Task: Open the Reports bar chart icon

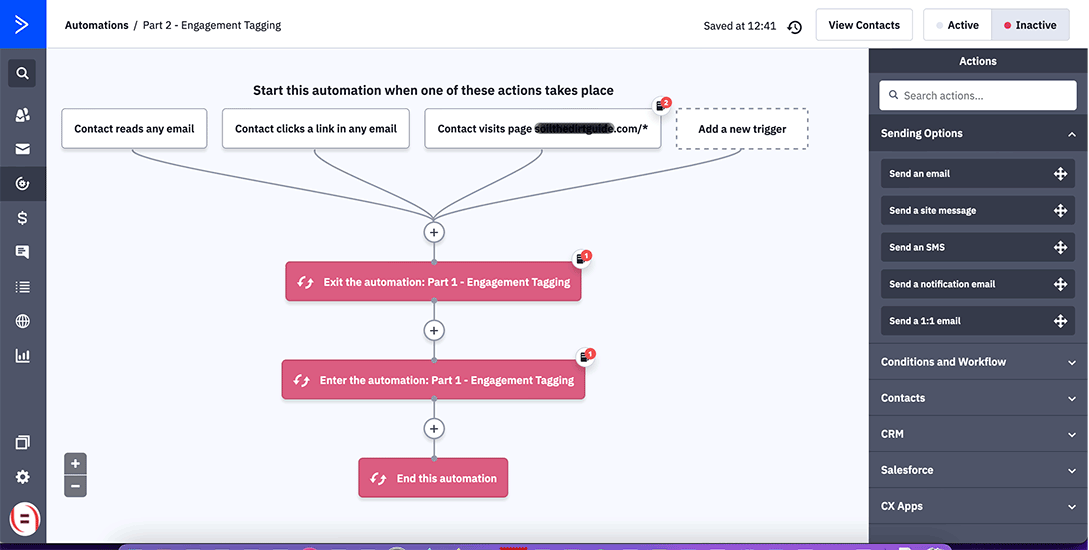Action: 22,356
